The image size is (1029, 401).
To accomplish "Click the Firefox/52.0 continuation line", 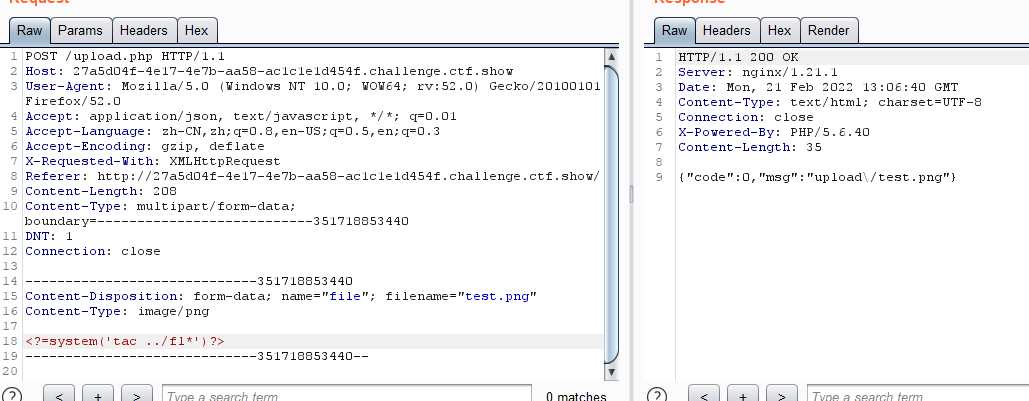I will tap(73, 101).
